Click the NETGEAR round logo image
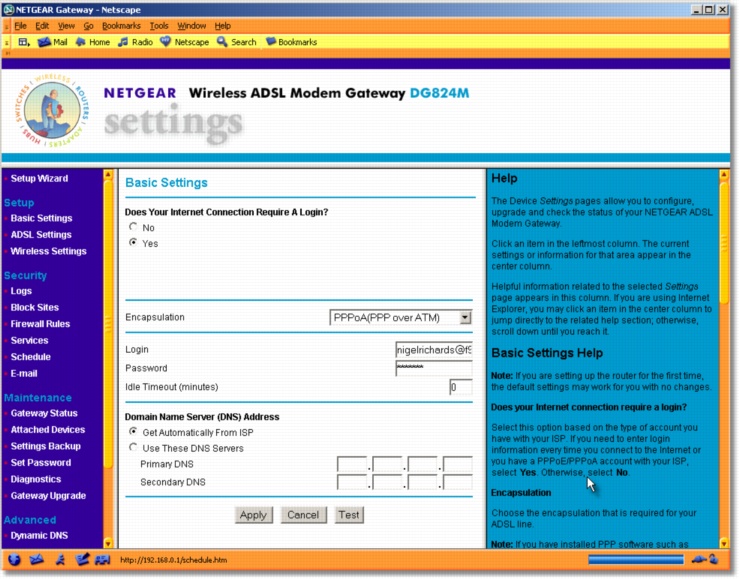Image resolution: width=739 pixels, height=579 pixels. [52, 111]
